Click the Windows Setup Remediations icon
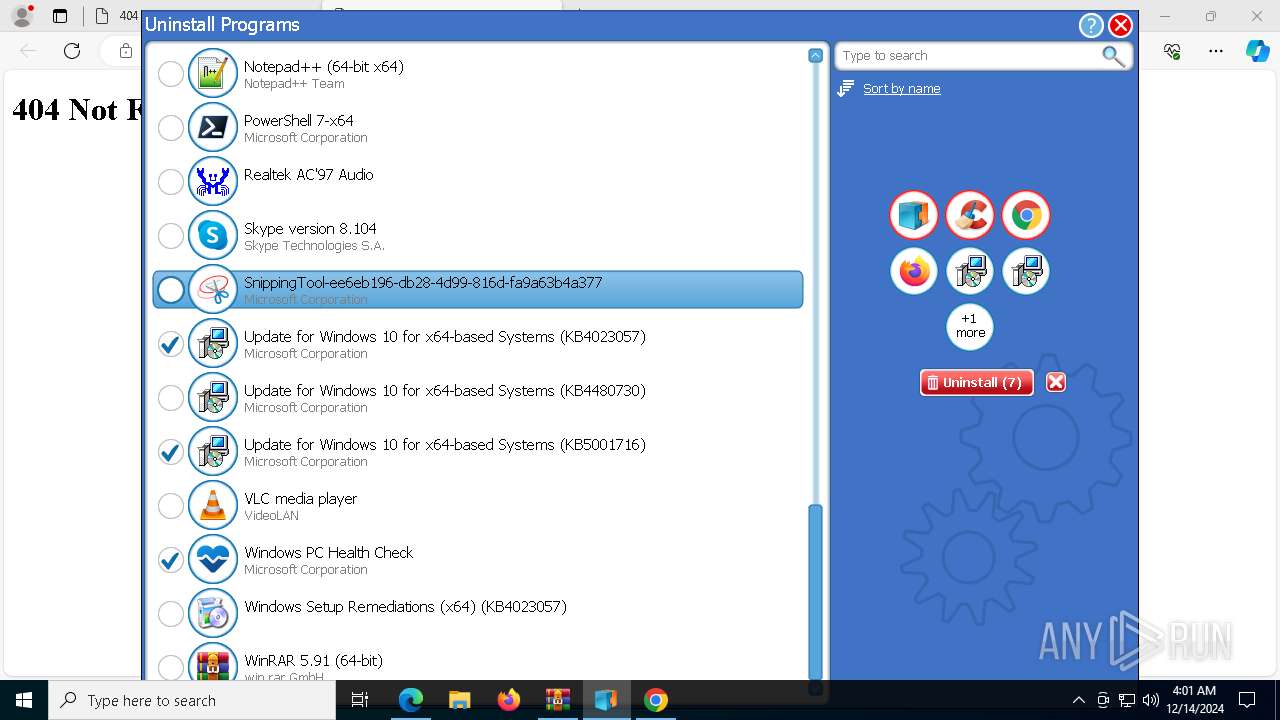 [x=213, y=613]
